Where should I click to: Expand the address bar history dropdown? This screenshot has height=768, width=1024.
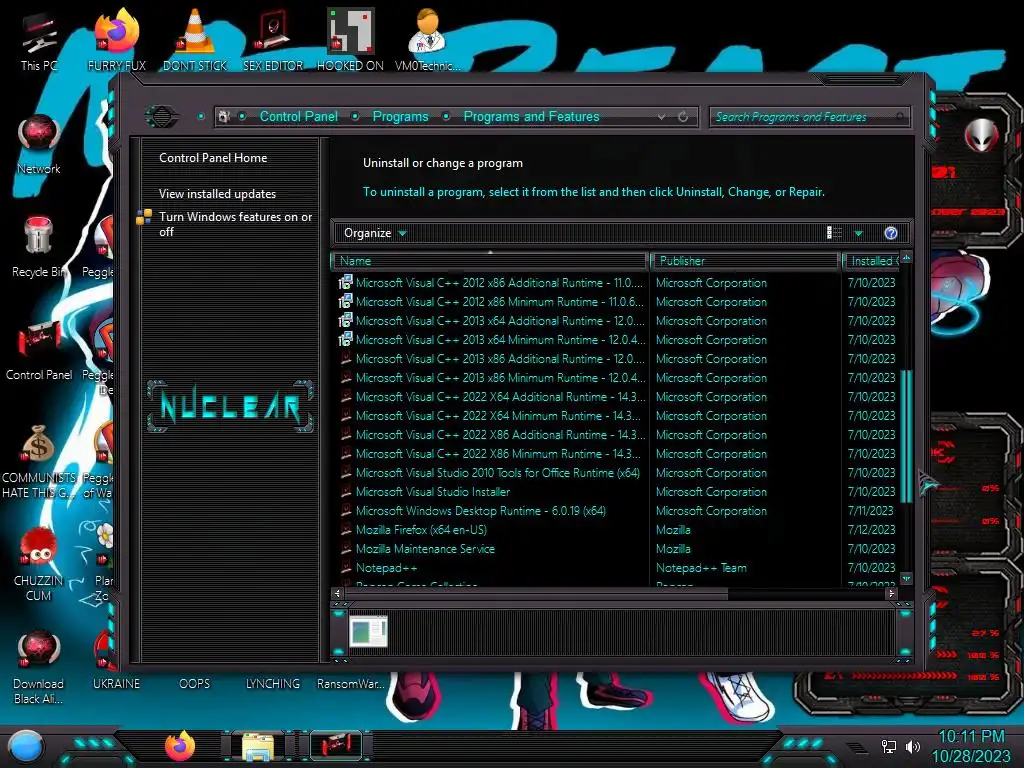[662, 117]
